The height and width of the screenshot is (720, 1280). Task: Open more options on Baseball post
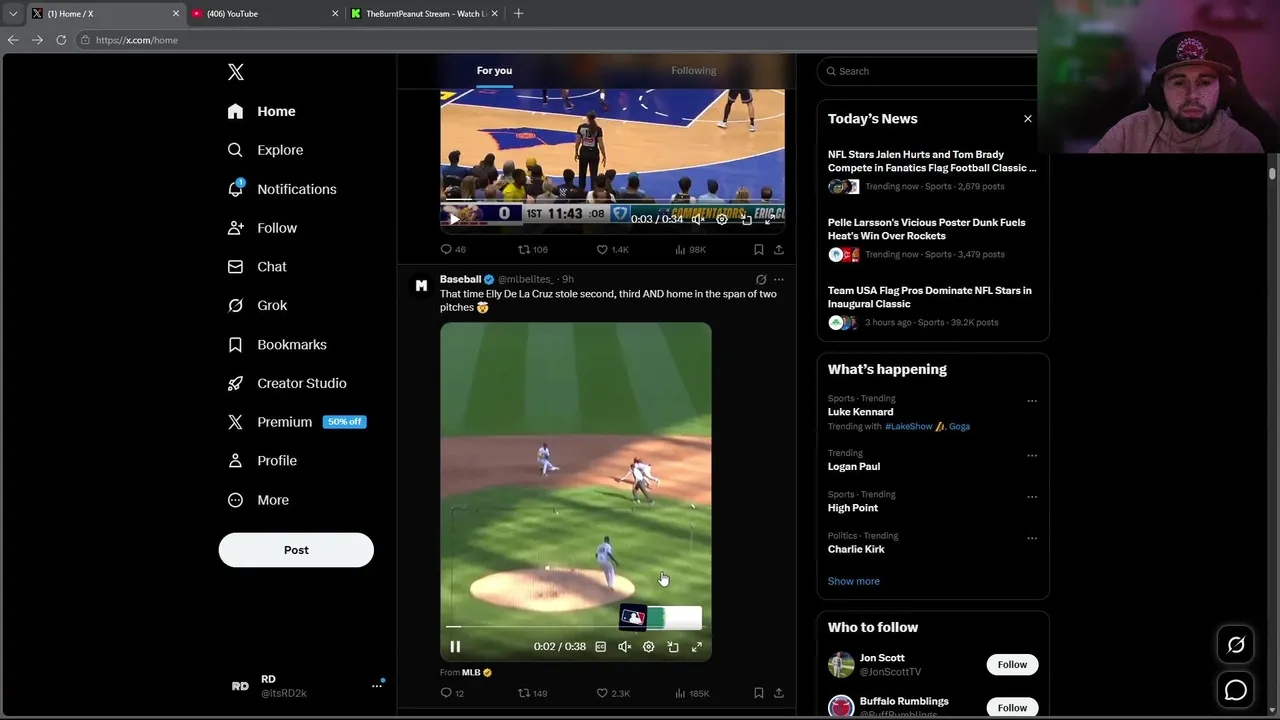[x=779, y=280]
